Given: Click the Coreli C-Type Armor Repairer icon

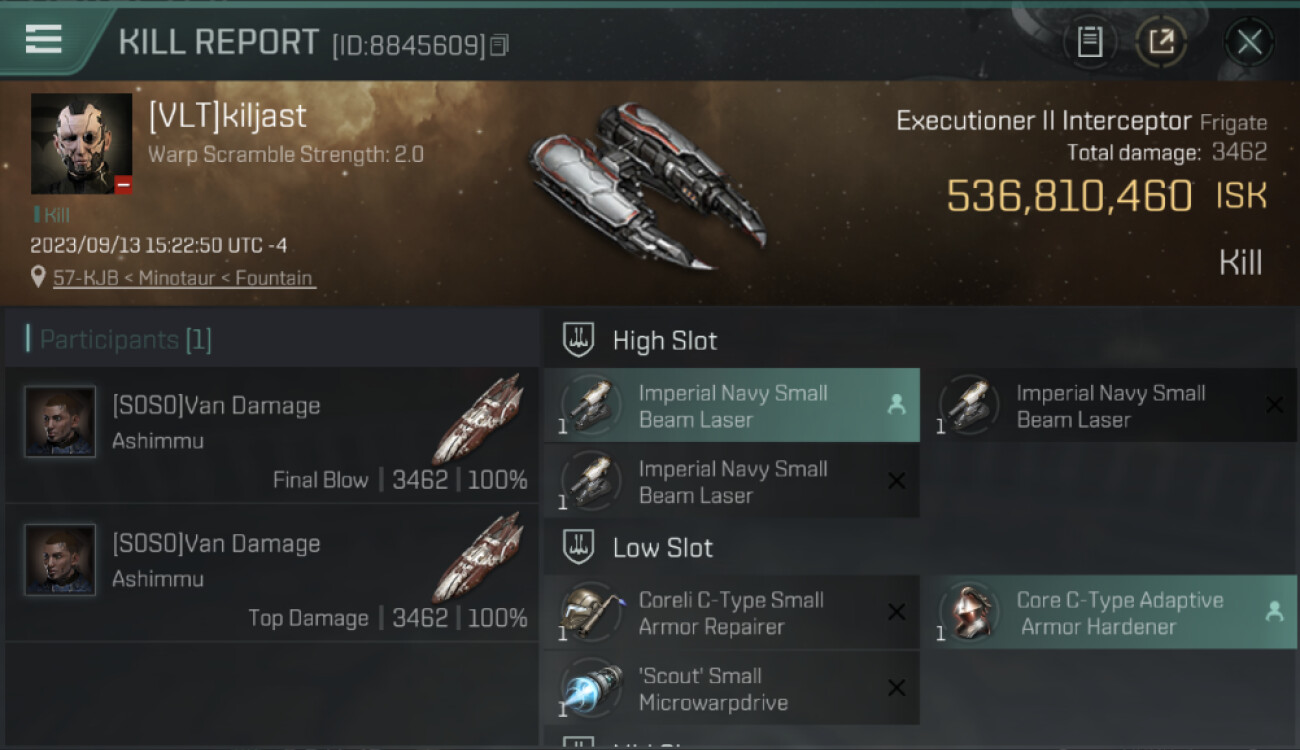Looking at the screenshot, I should coord(590,612).
